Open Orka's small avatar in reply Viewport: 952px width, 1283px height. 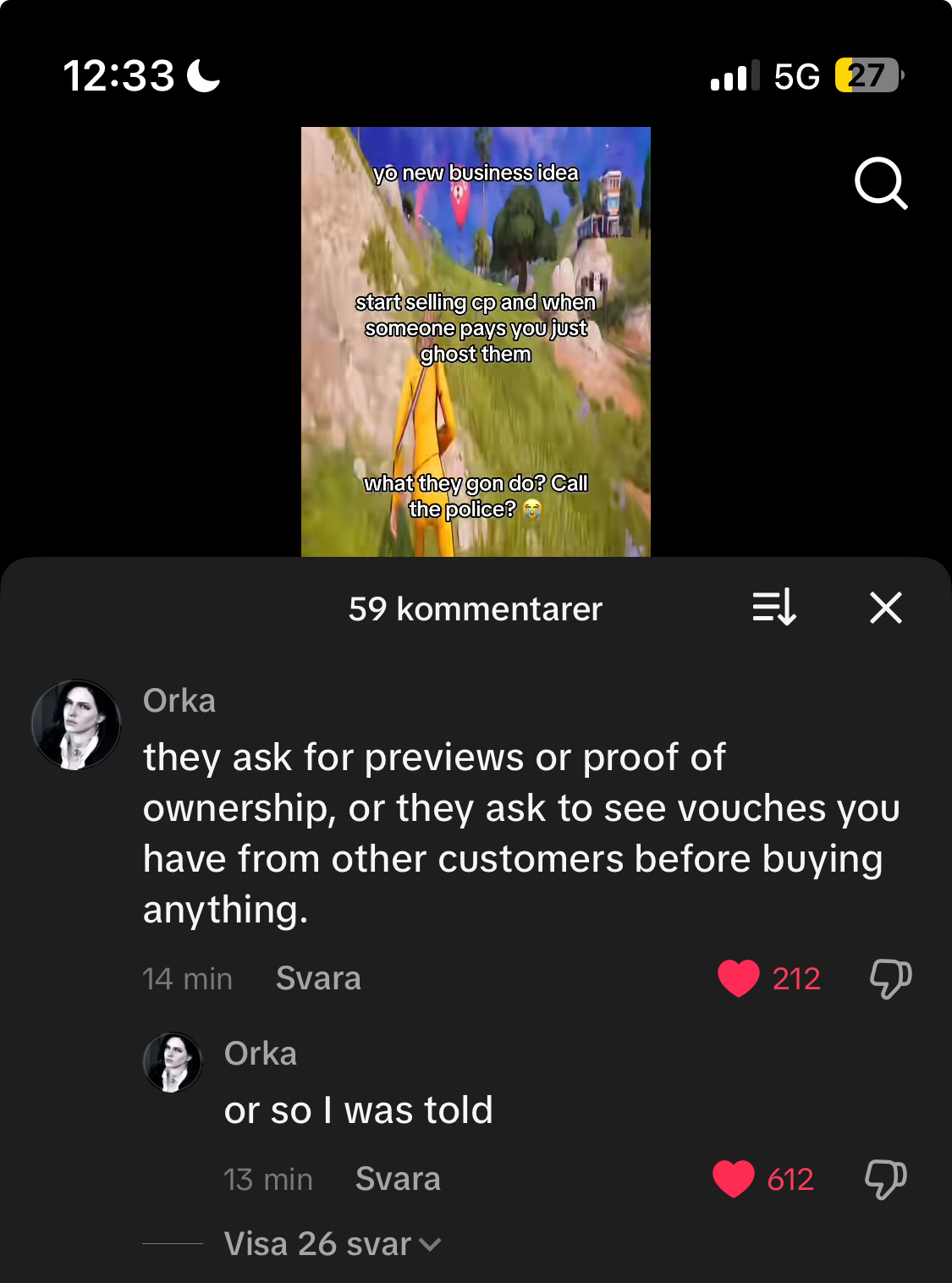(x=173, y=1062)
